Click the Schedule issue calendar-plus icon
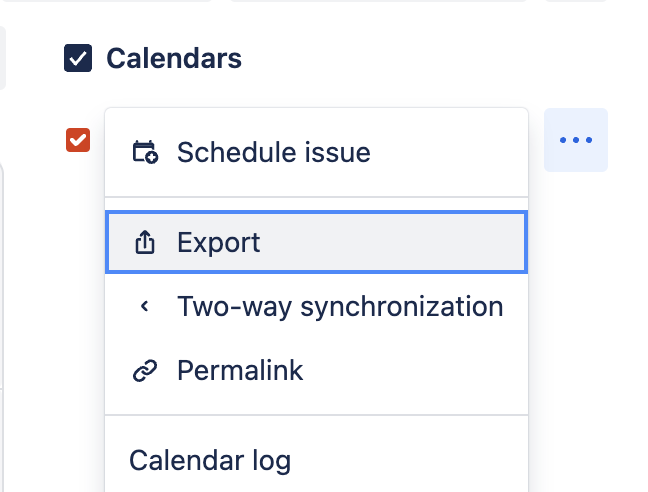Viewport: 648px width, 492px height. pyautogui.click(x=145, y=153)
